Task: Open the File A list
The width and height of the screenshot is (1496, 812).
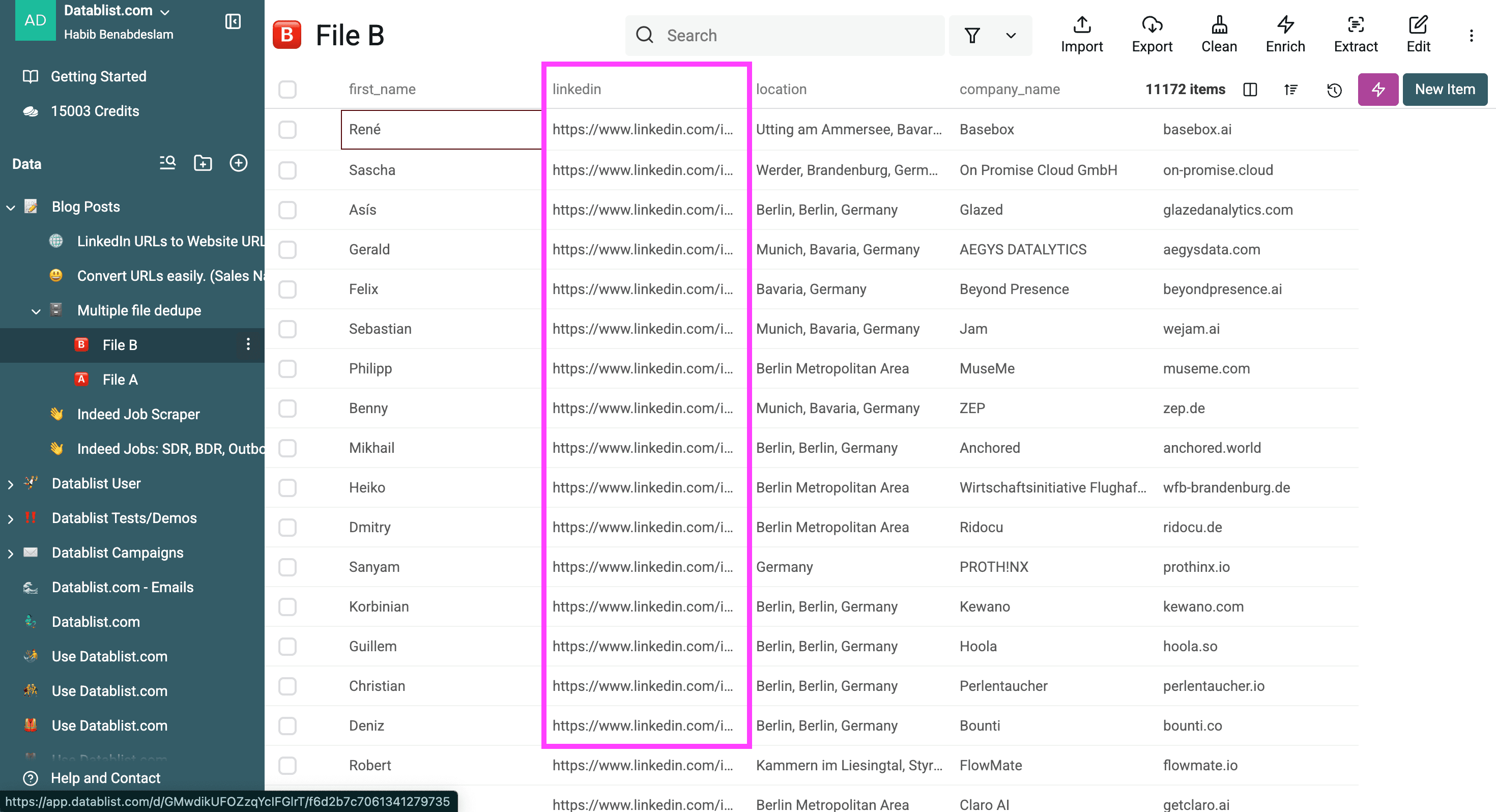Action: (x=120, y=379)
